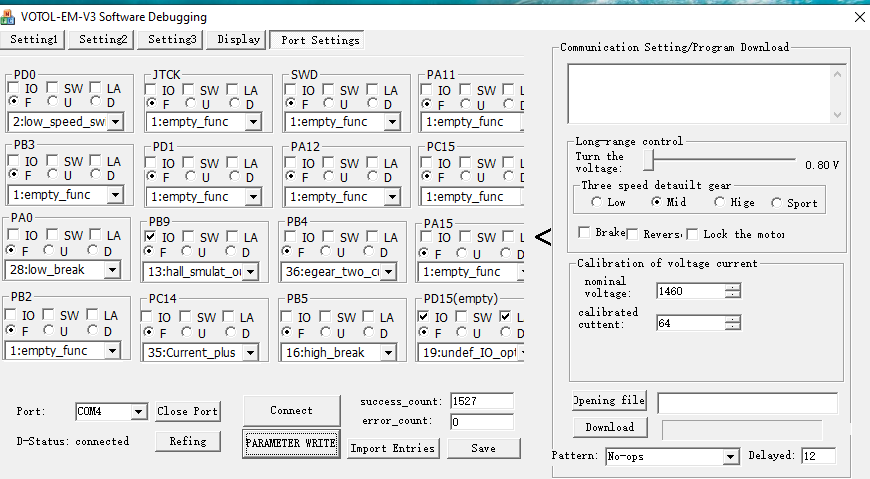Check the Lock the motor option
Image resolution: width=870 pixels, height=479 pixels.
tap(693, 233)
